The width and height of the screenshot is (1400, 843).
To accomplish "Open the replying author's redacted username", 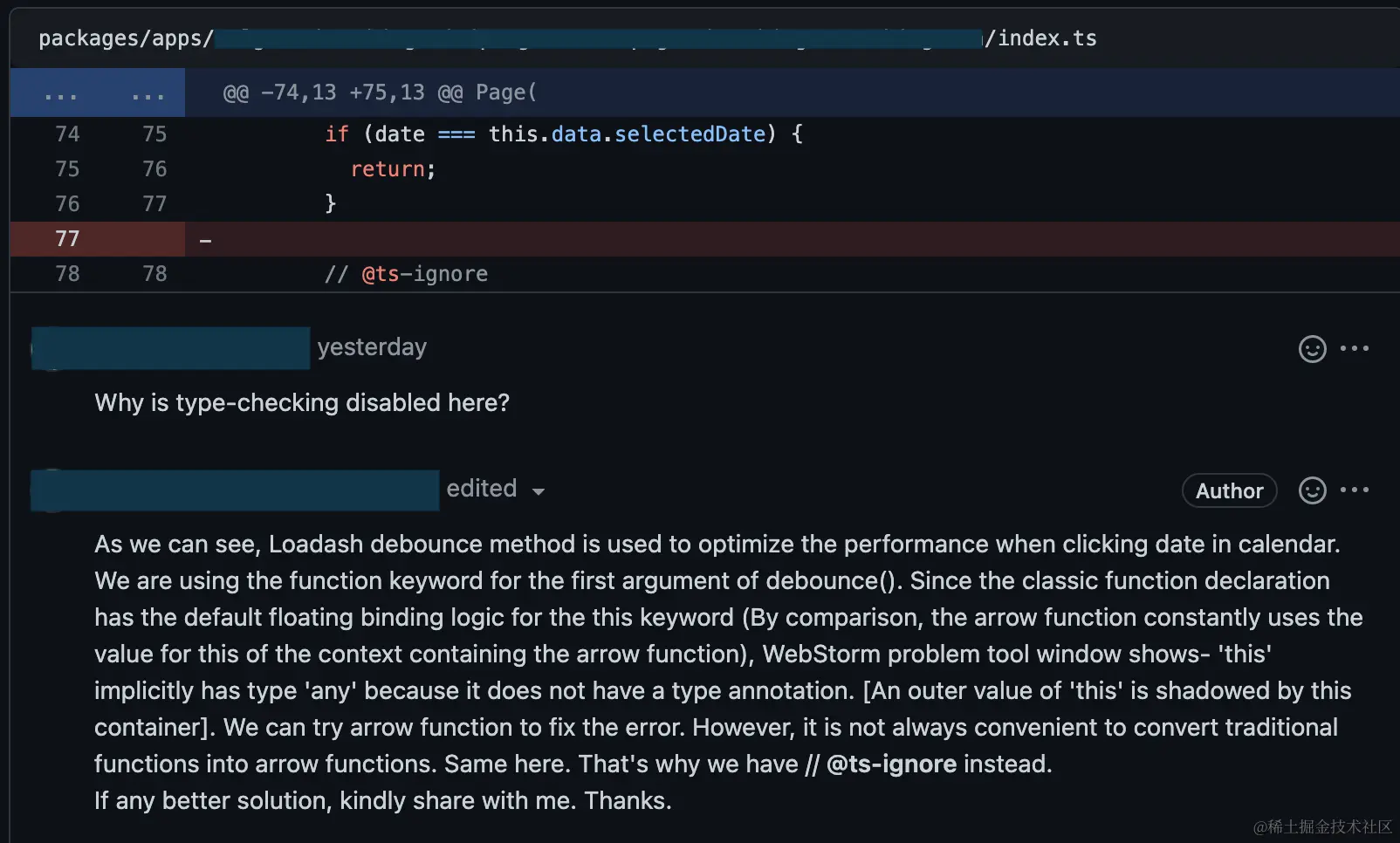I will coord(235,490).
